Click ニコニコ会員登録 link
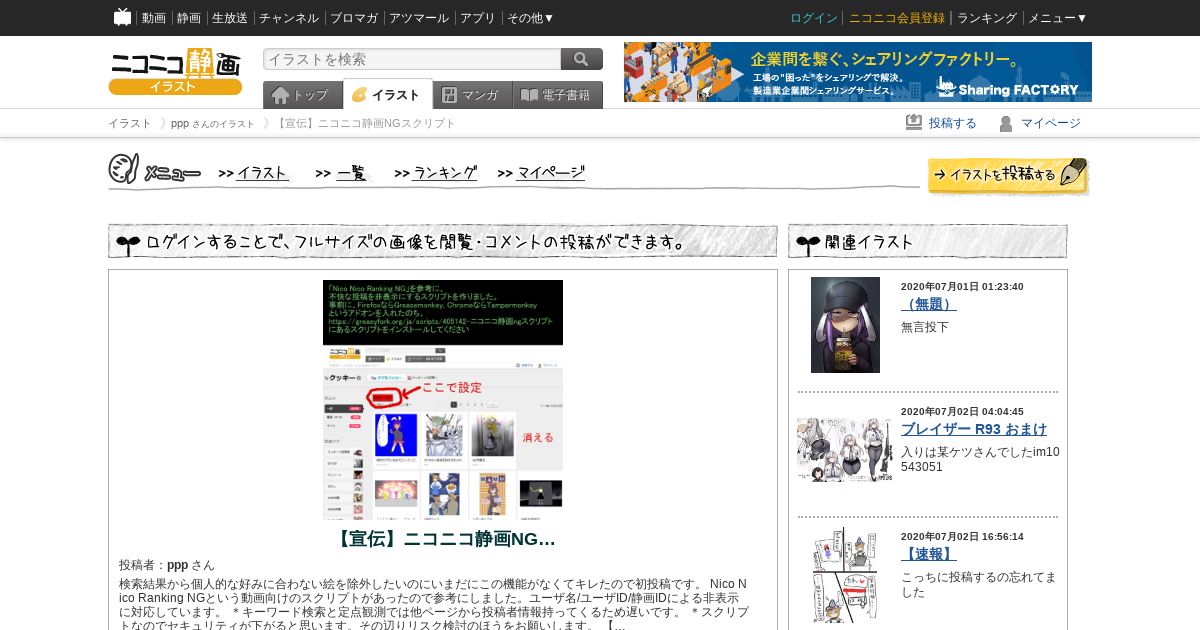The image size is (1200, 630). tap(897, 18)
